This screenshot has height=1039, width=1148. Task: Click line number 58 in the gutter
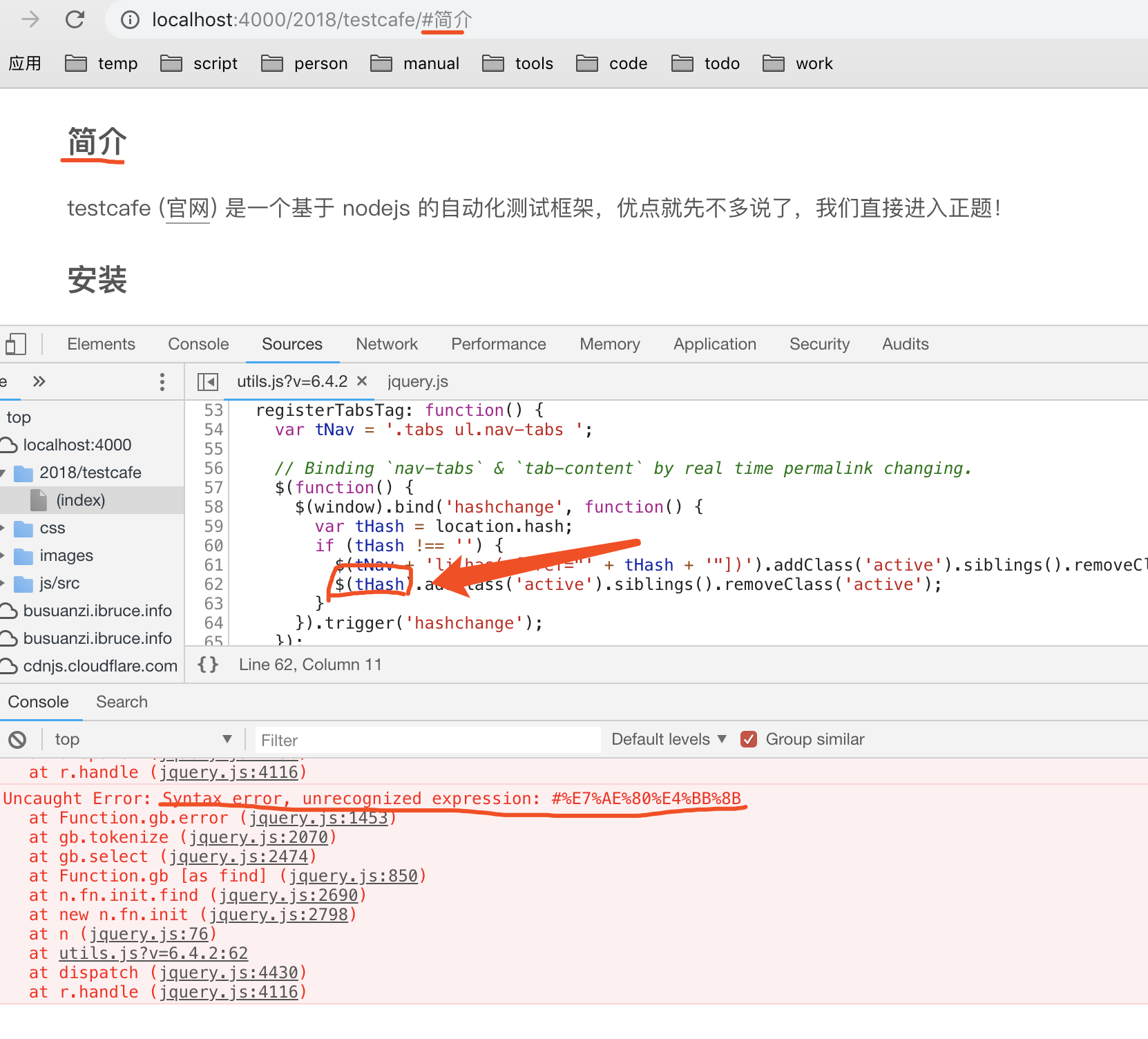pyautogui.click(x=213, y=507)
